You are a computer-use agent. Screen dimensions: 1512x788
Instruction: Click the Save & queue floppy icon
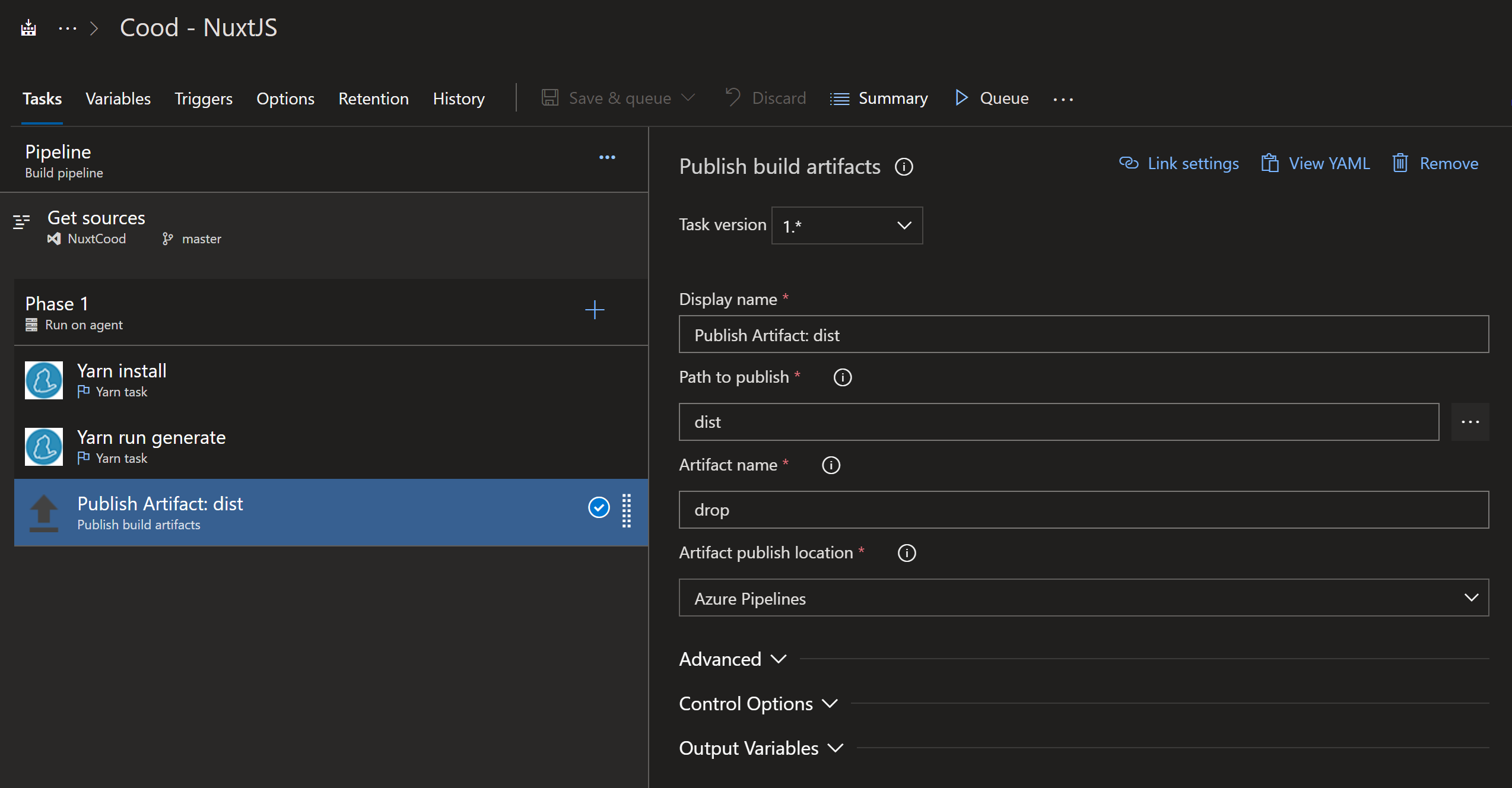[550, 97]
